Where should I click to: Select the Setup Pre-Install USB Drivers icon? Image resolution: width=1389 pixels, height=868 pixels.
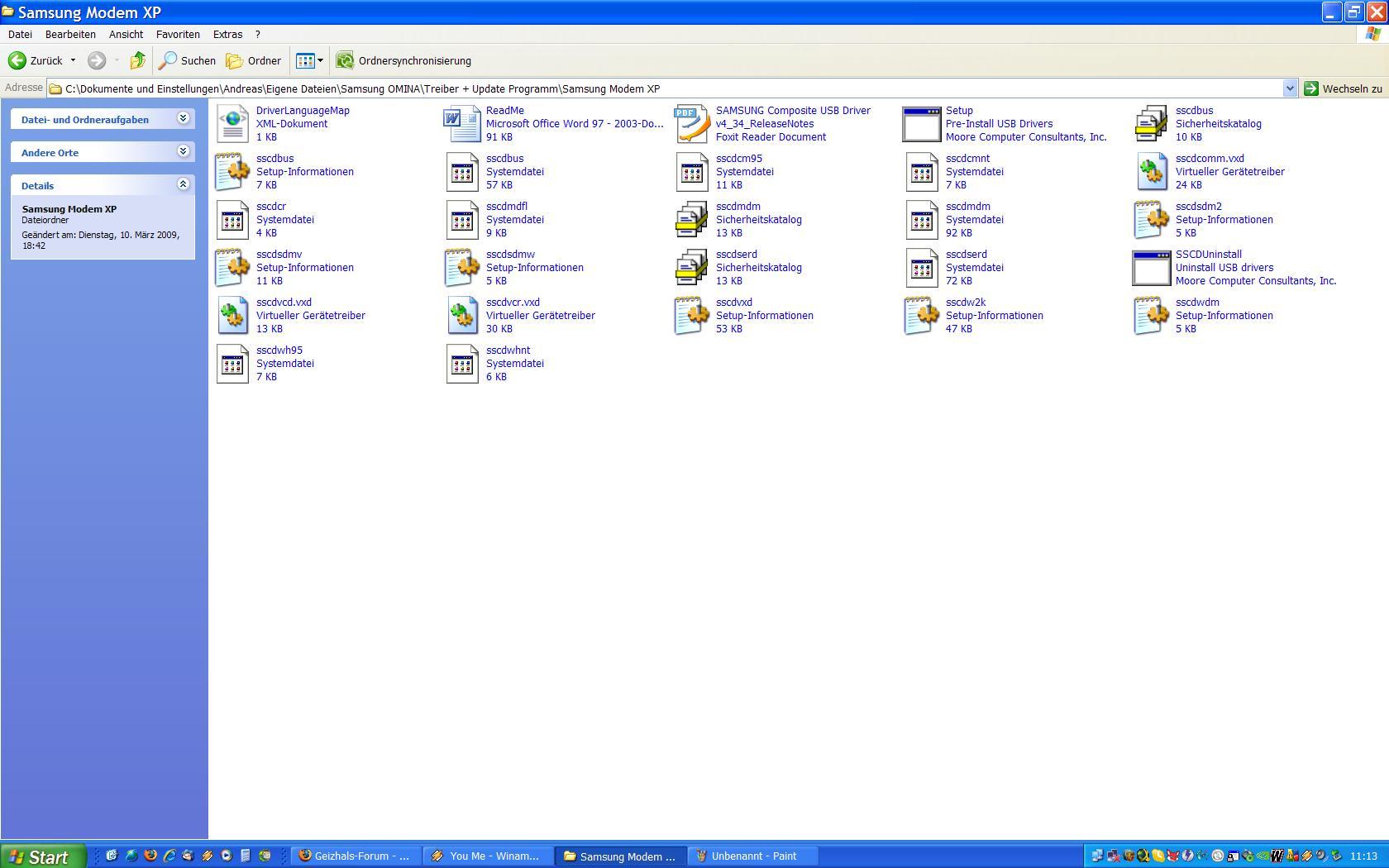922,124
